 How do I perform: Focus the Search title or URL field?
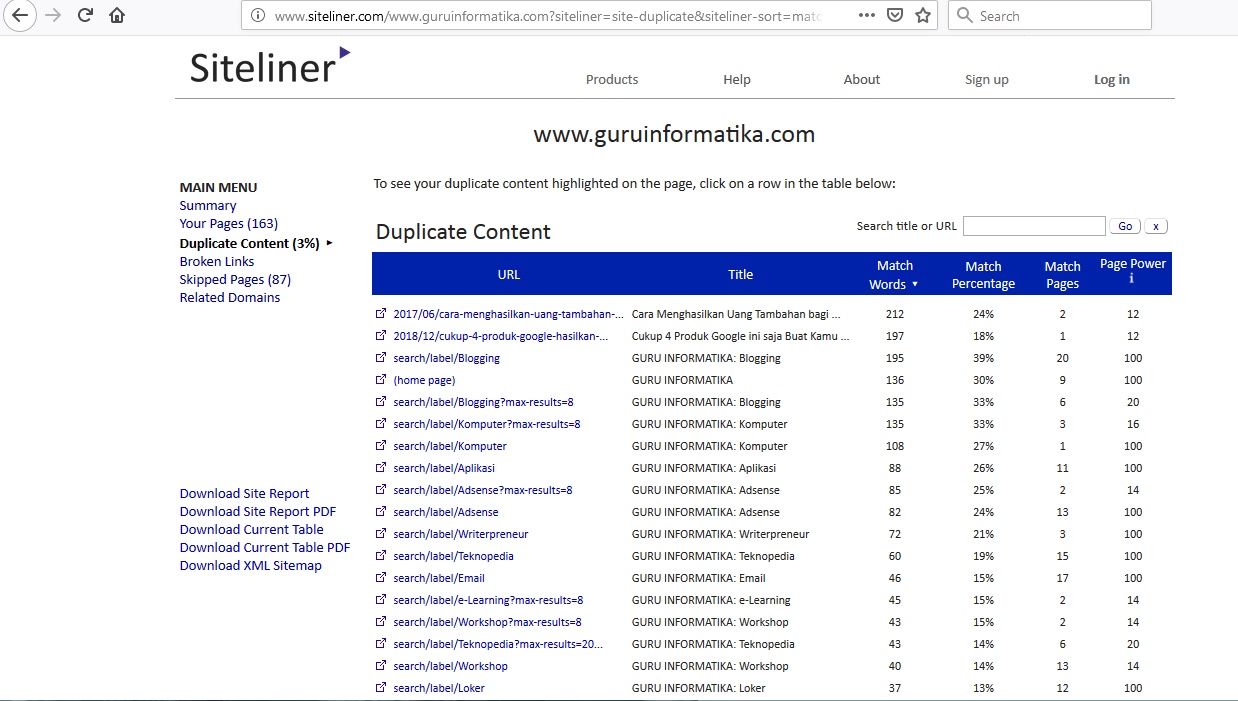coord(1034,226)
